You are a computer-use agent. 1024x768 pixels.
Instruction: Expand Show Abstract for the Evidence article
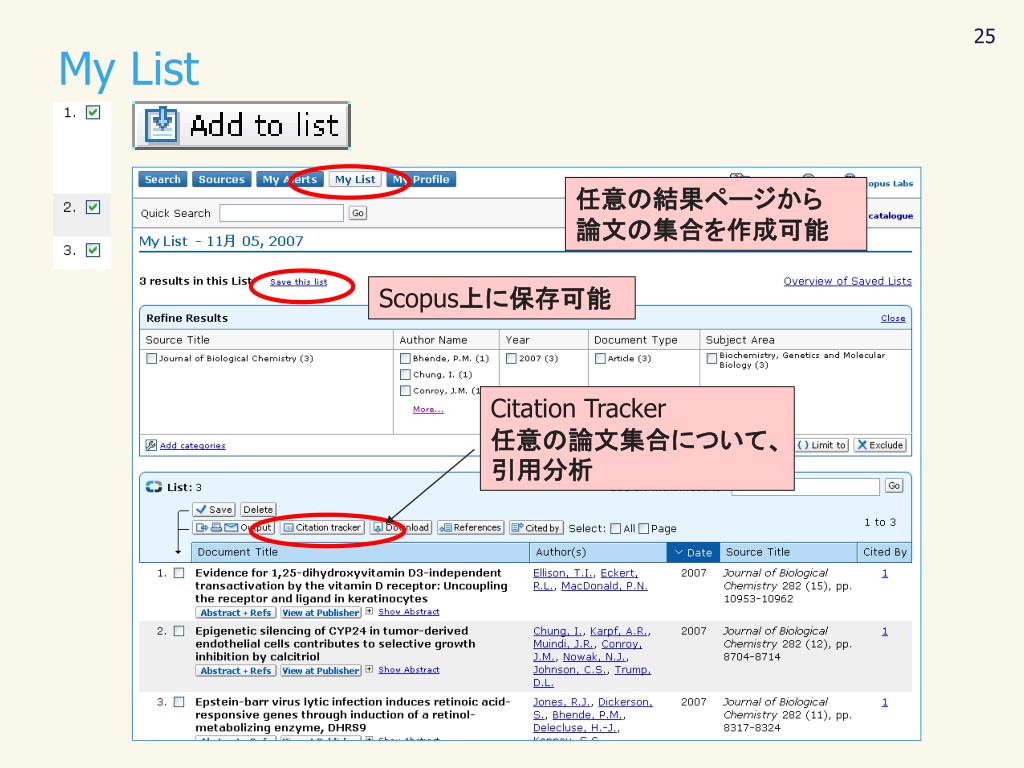coord(408,612)
